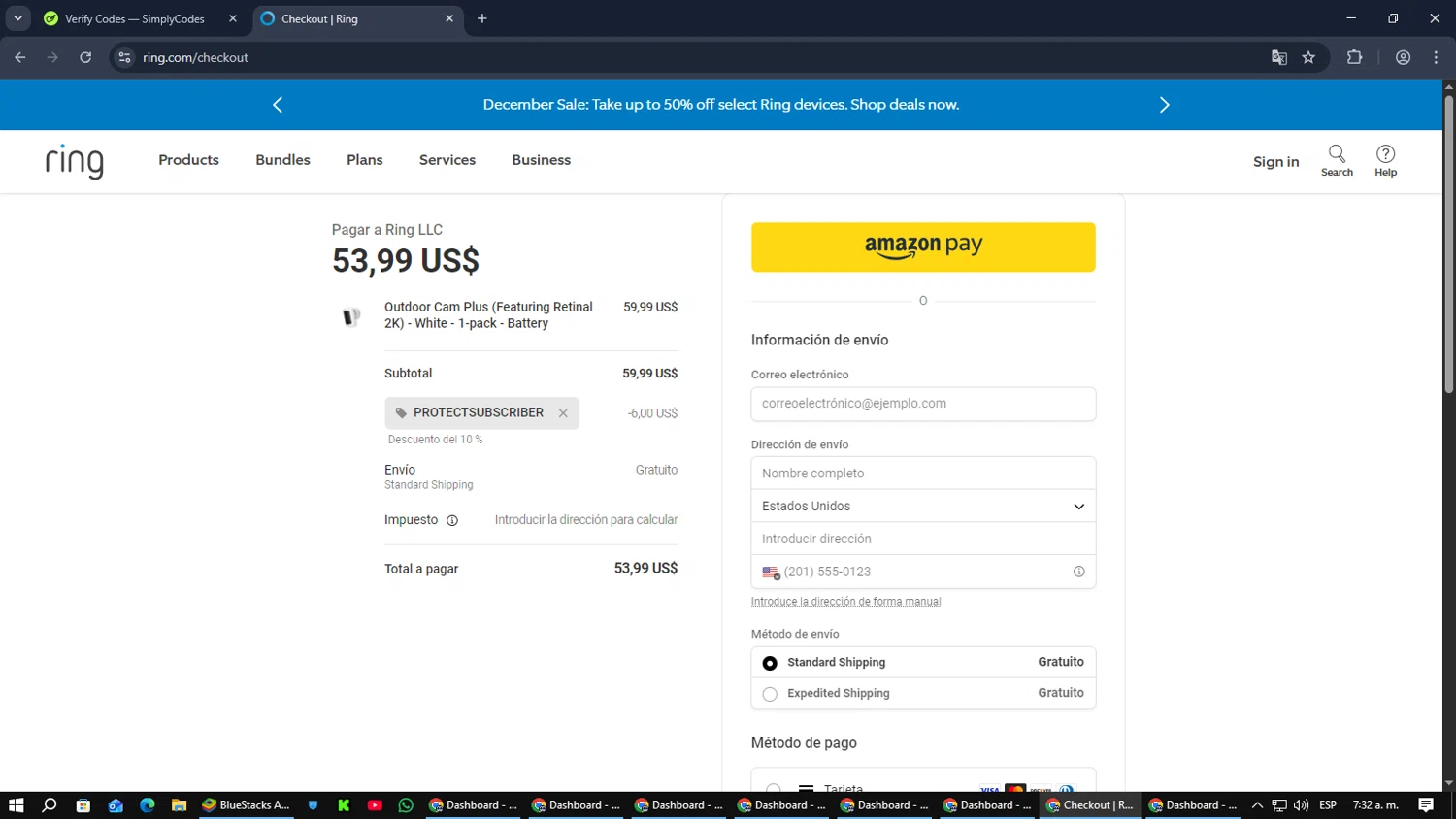Click the Introducir dirección field

pos(923,539)
